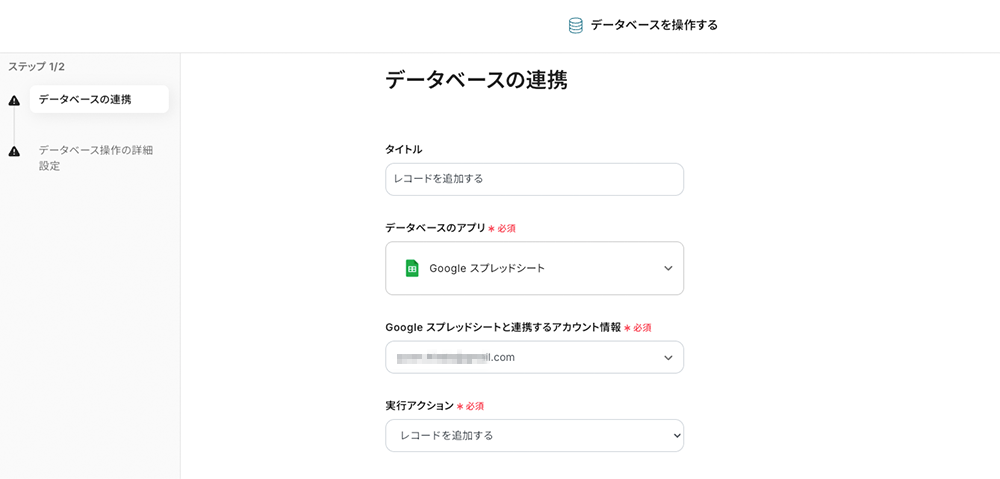The height and width of the screenshot is (479, 1000).
Task: Click the ステップ 1/2 indicator text
Action: 36,67
